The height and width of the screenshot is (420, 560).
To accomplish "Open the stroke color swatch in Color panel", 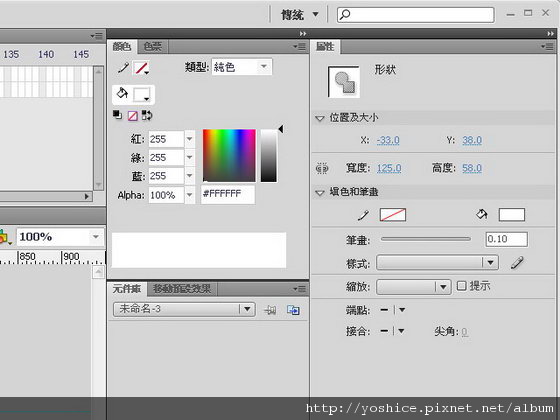I will 141,68.
